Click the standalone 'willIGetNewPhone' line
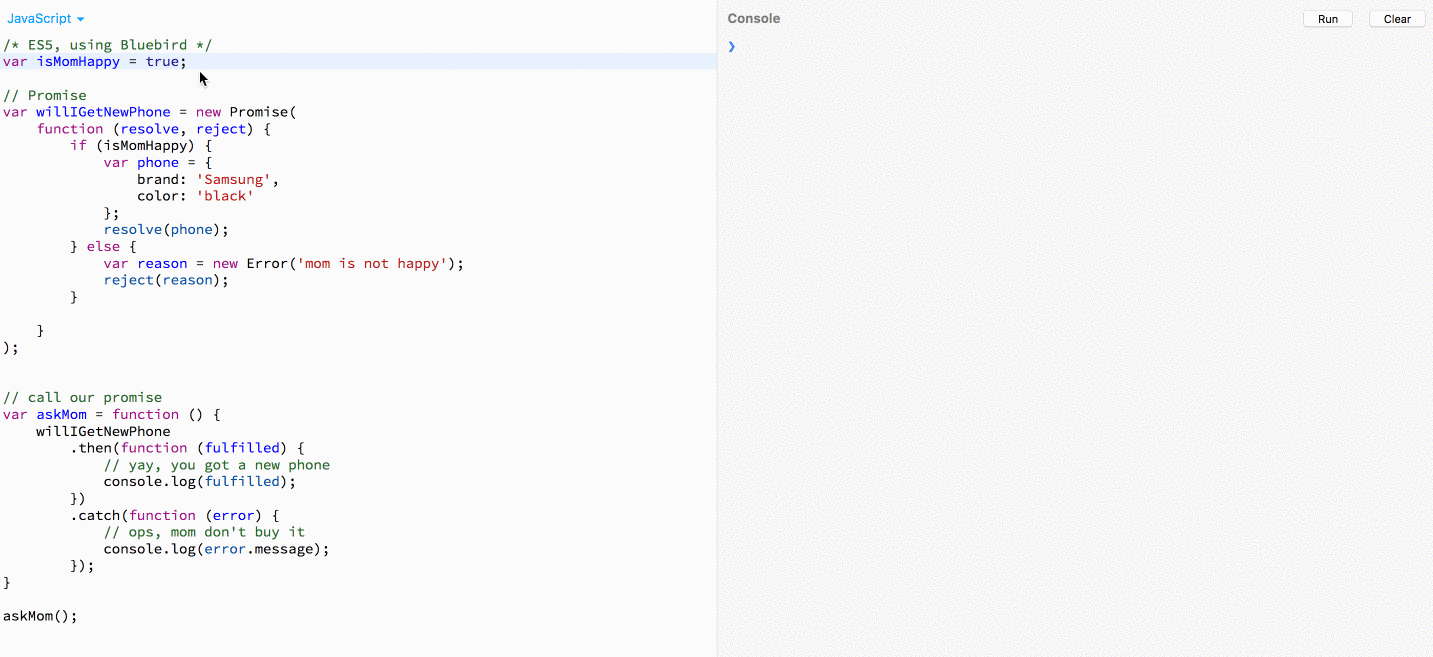The height and width of the screenshot is (657, 1433). (x=103, y=431)
